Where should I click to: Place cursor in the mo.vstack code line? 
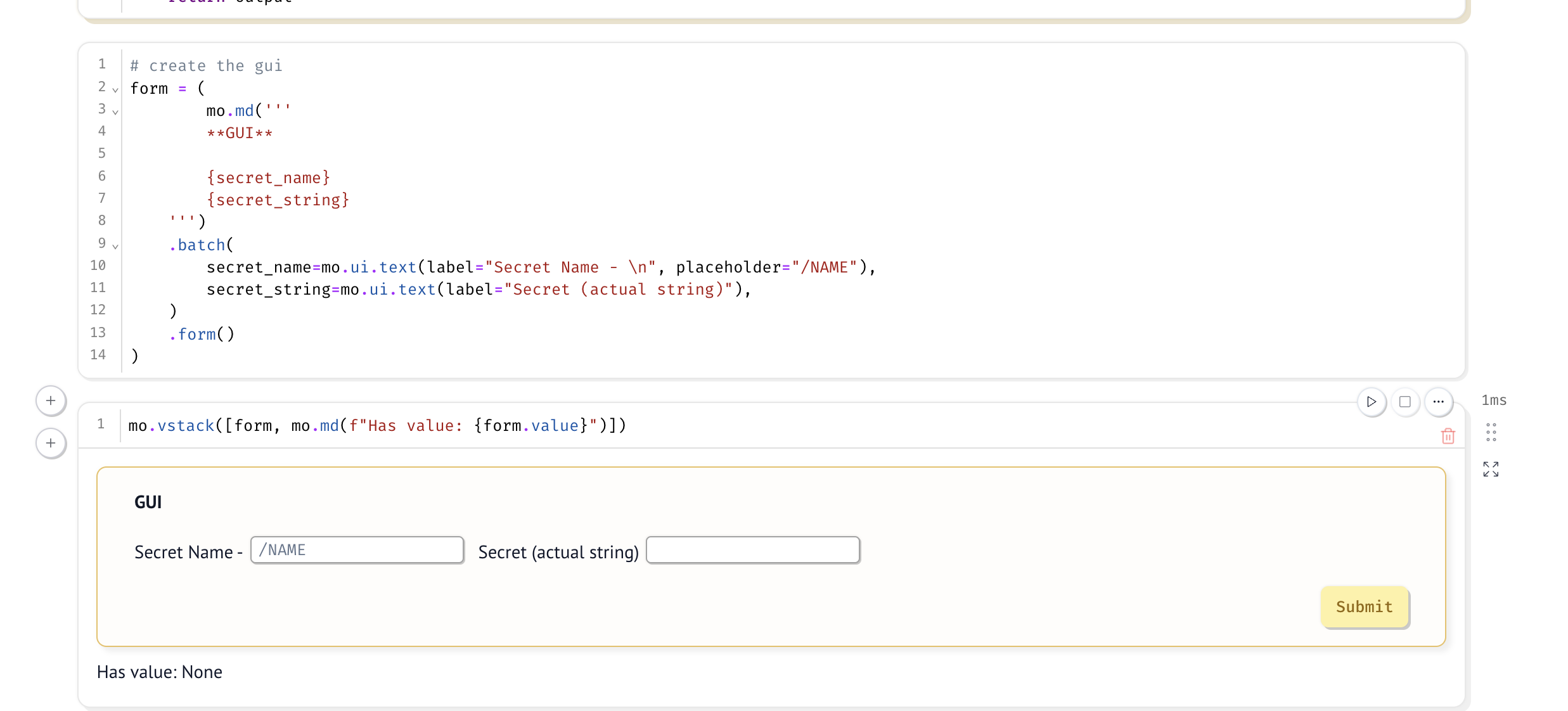coord(377,425)
